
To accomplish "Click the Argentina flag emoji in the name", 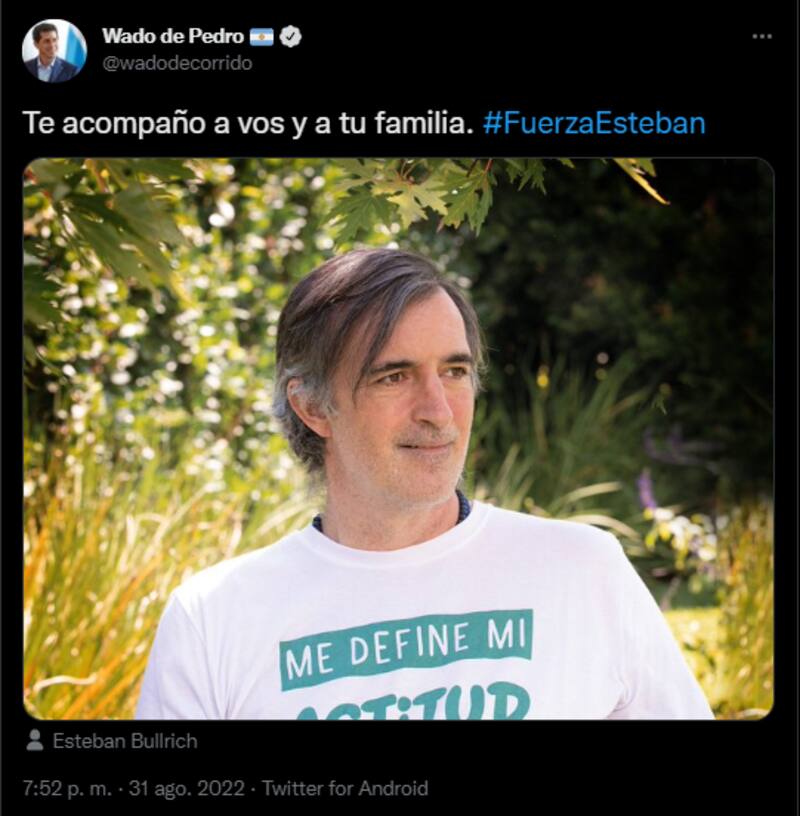I will click(261, 37).
